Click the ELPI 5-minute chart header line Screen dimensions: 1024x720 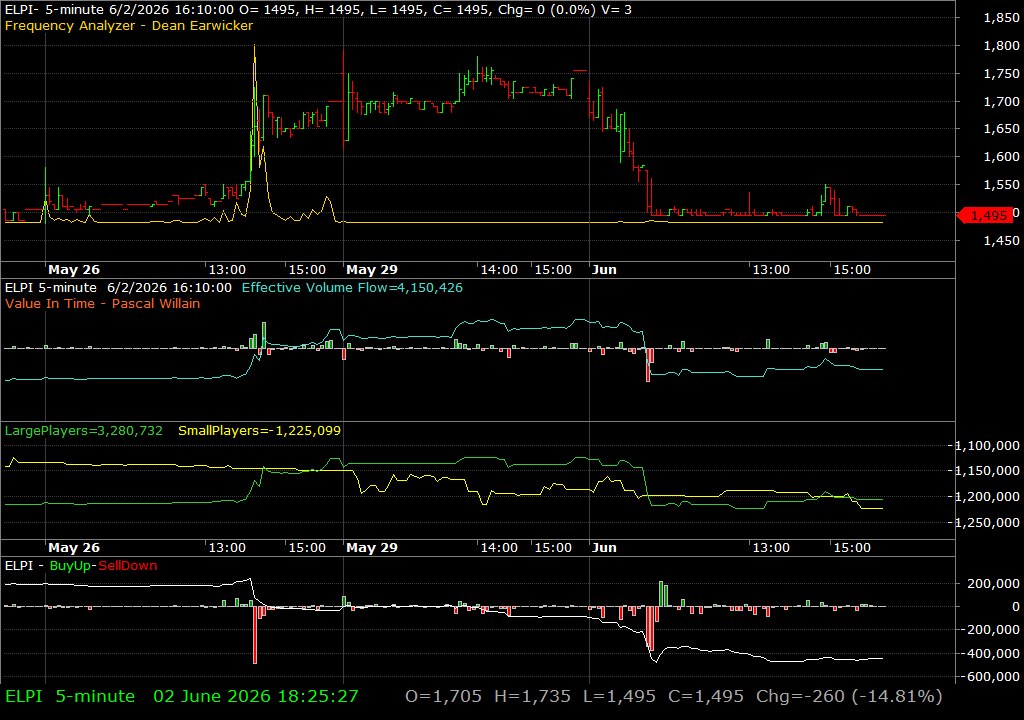(x=318, y=10)
